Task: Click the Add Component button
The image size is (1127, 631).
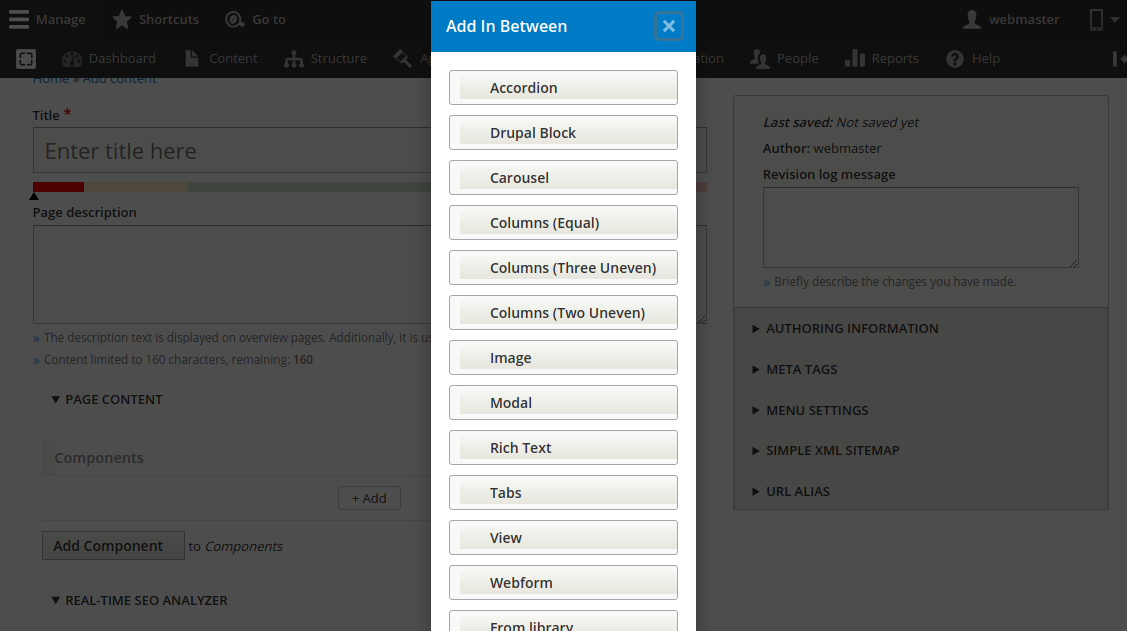Action: coord(112,545)
